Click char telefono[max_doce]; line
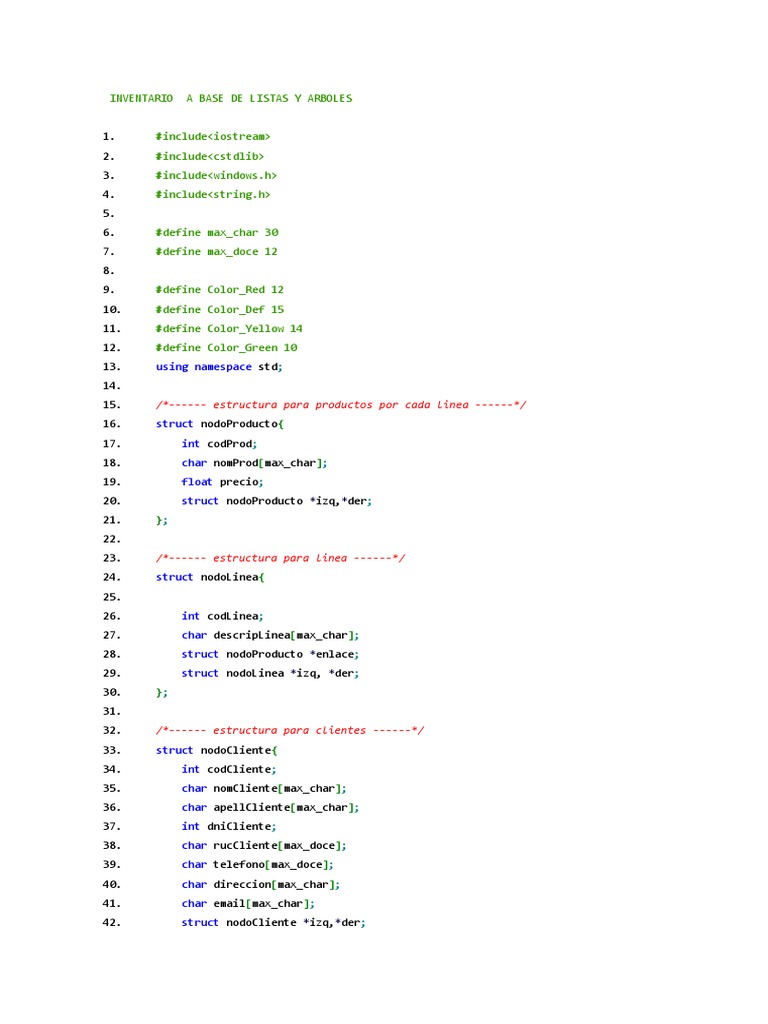The width and height of the screenshot is (768, 1024). point(258,865)
